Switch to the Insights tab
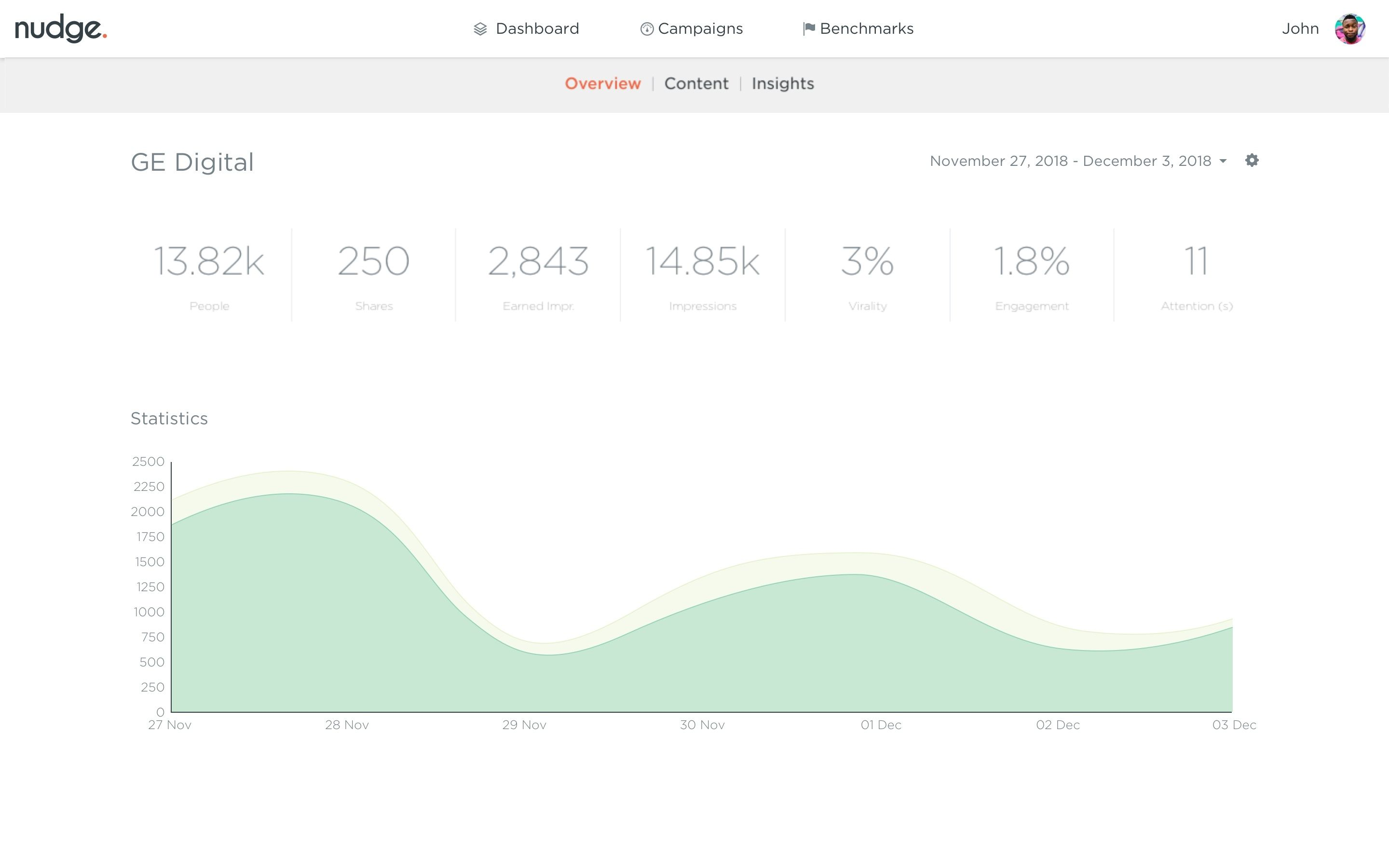Image resolution: width=1389 pixels, height=868 pixels. [783, 84]
